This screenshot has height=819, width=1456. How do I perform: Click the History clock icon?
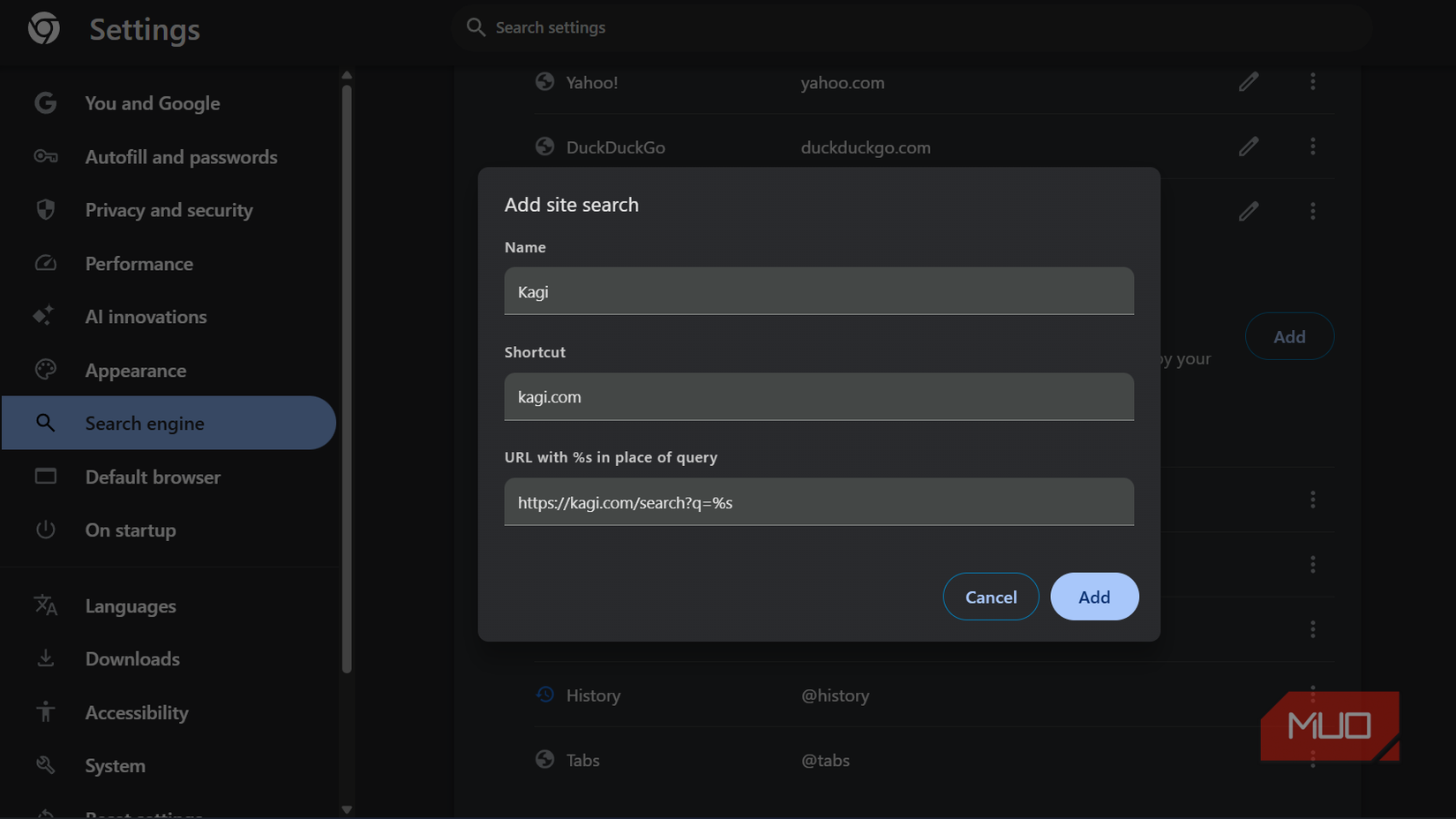point(544,695)
